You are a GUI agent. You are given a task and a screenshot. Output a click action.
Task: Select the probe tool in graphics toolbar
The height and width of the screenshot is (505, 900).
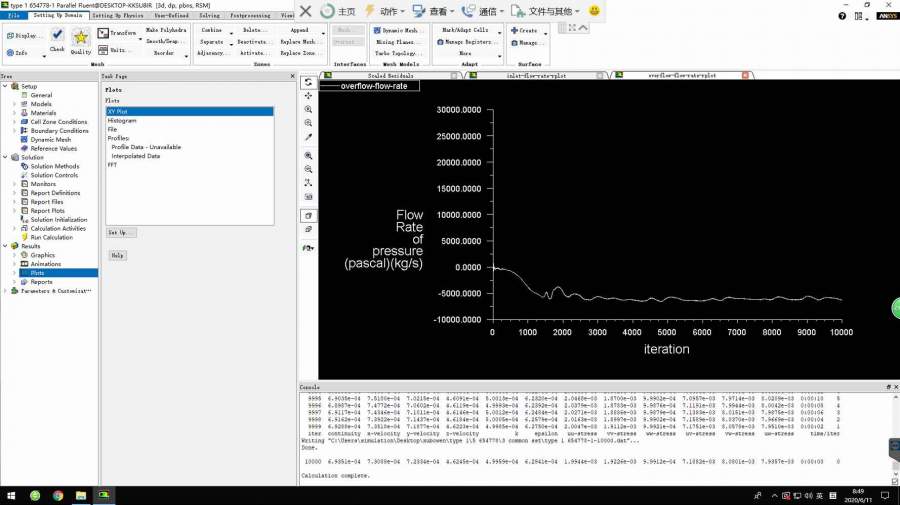coord(309,137)
